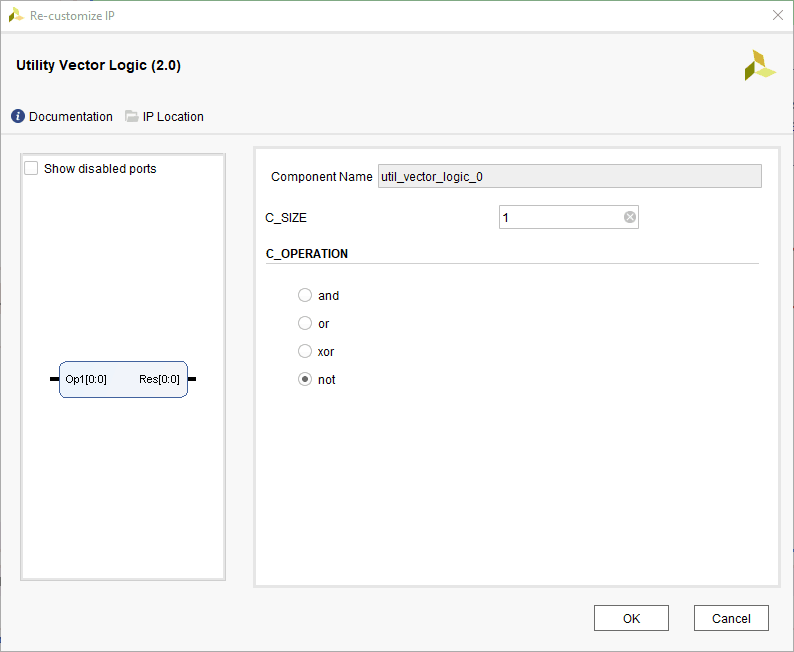The image size is (794, 652).
Task: Open the Documentation link
Action: click(x=70, y=117)
